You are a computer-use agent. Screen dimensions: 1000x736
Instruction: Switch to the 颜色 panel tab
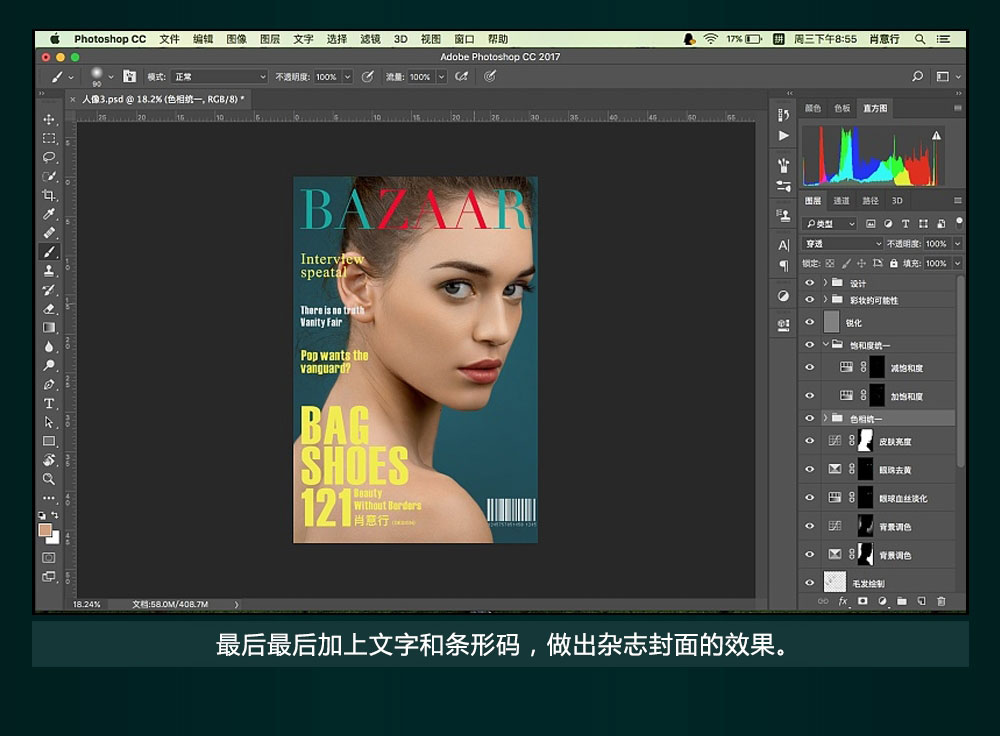point(813,108)
